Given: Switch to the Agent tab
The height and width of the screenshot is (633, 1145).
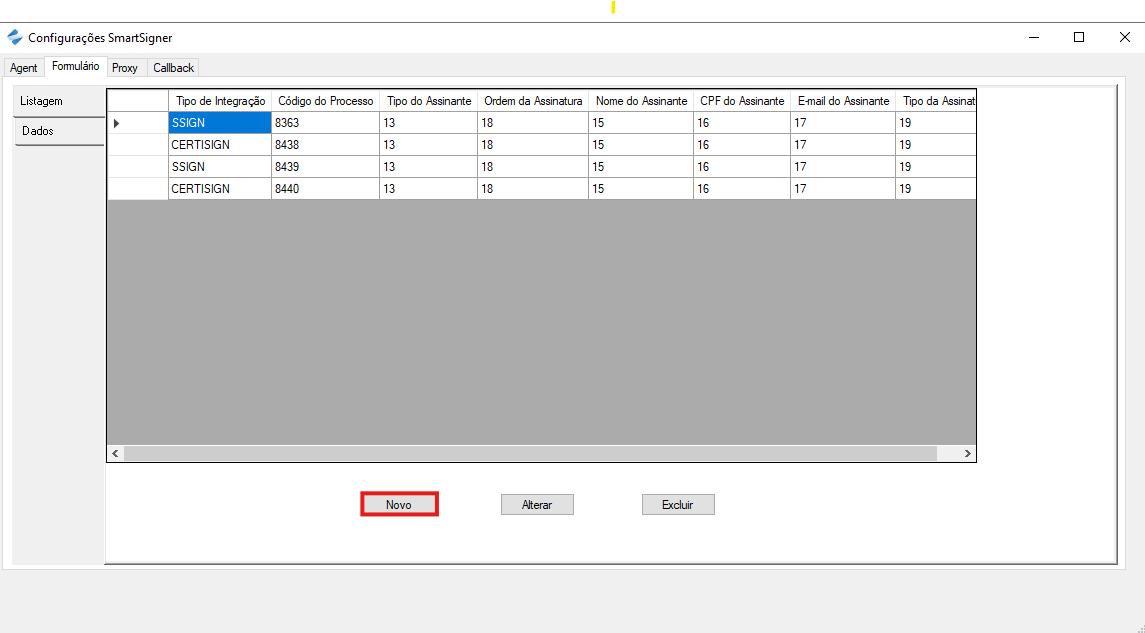Looking at the screenshot, I should coord(24,68).
